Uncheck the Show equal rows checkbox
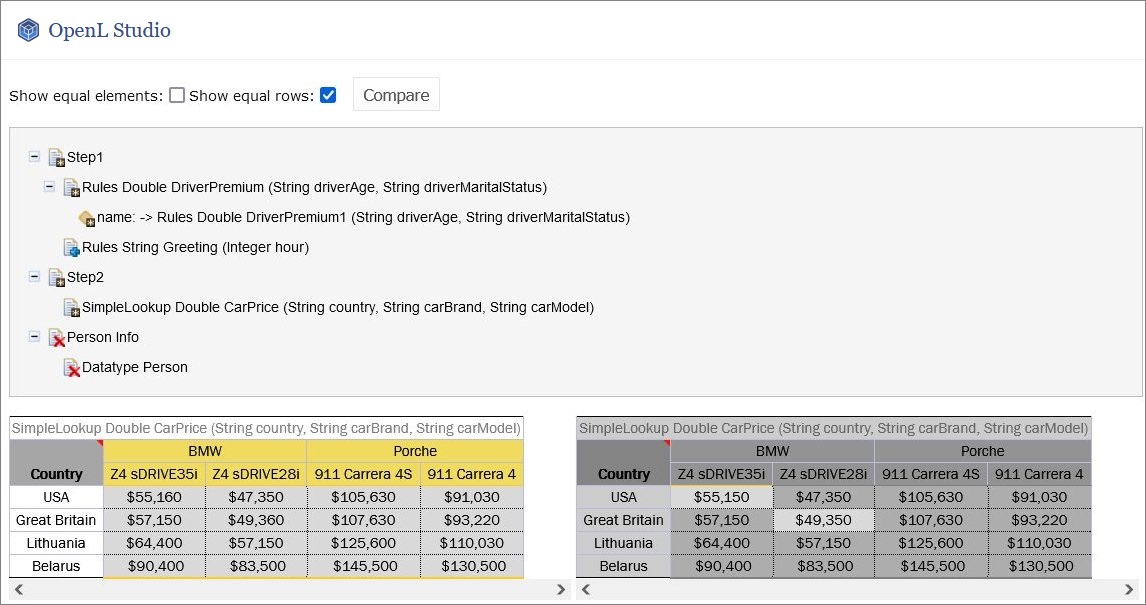Viewport: 1146px width, 605px height. 328,96
